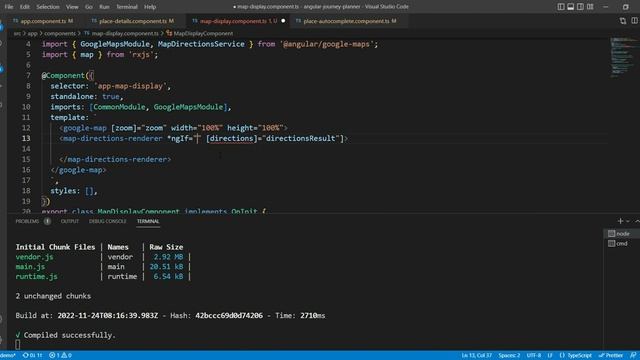The width and height of the screenshot is (640, 360).
Task: Click 'app-map-display' selector string
Action: (130, 86)
